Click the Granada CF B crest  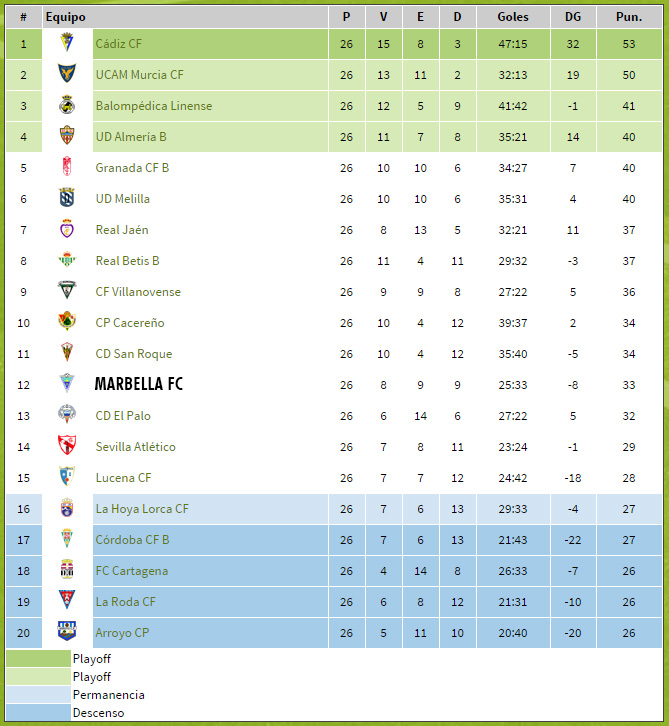pos(67,167)
